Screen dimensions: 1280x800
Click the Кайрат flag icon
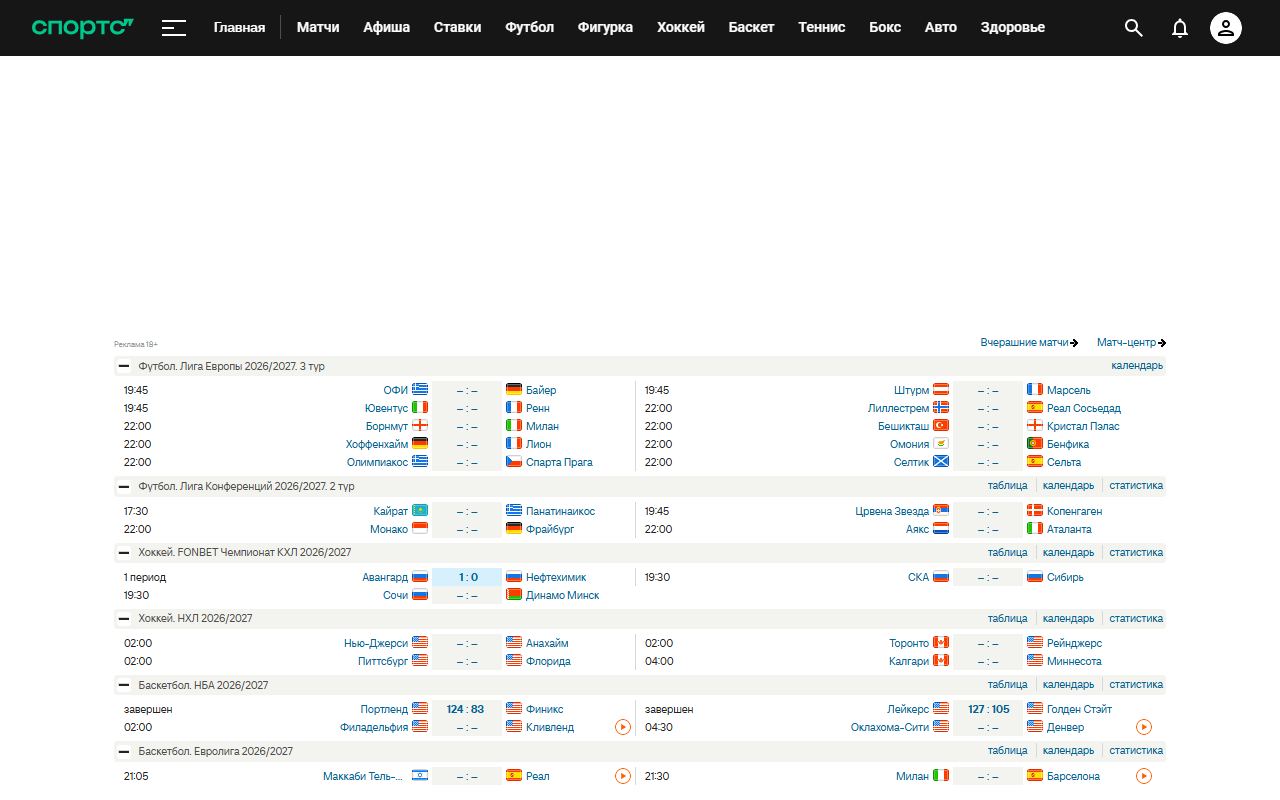(420, 510)
